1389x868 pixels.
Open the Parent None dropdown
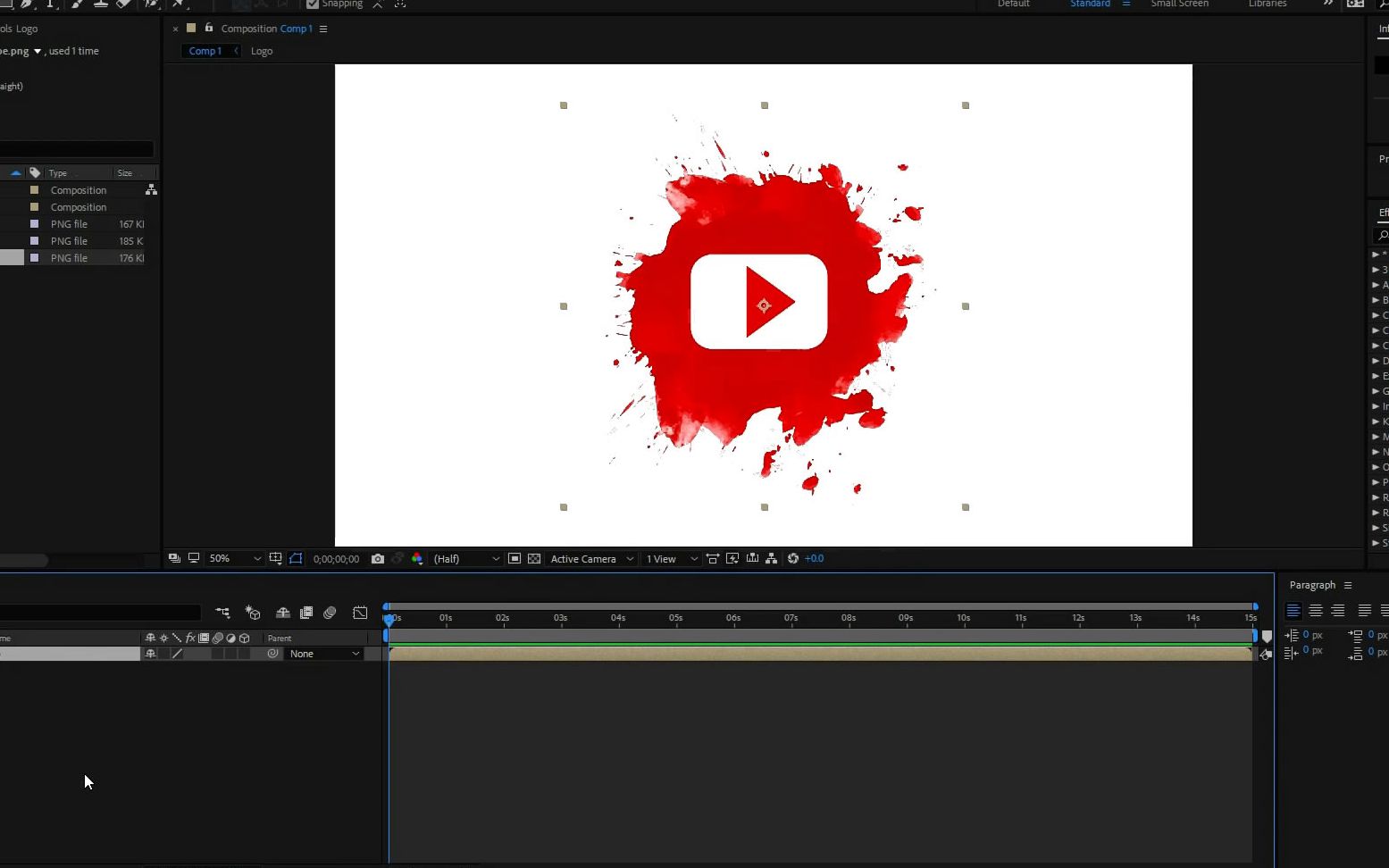point(324,654)
